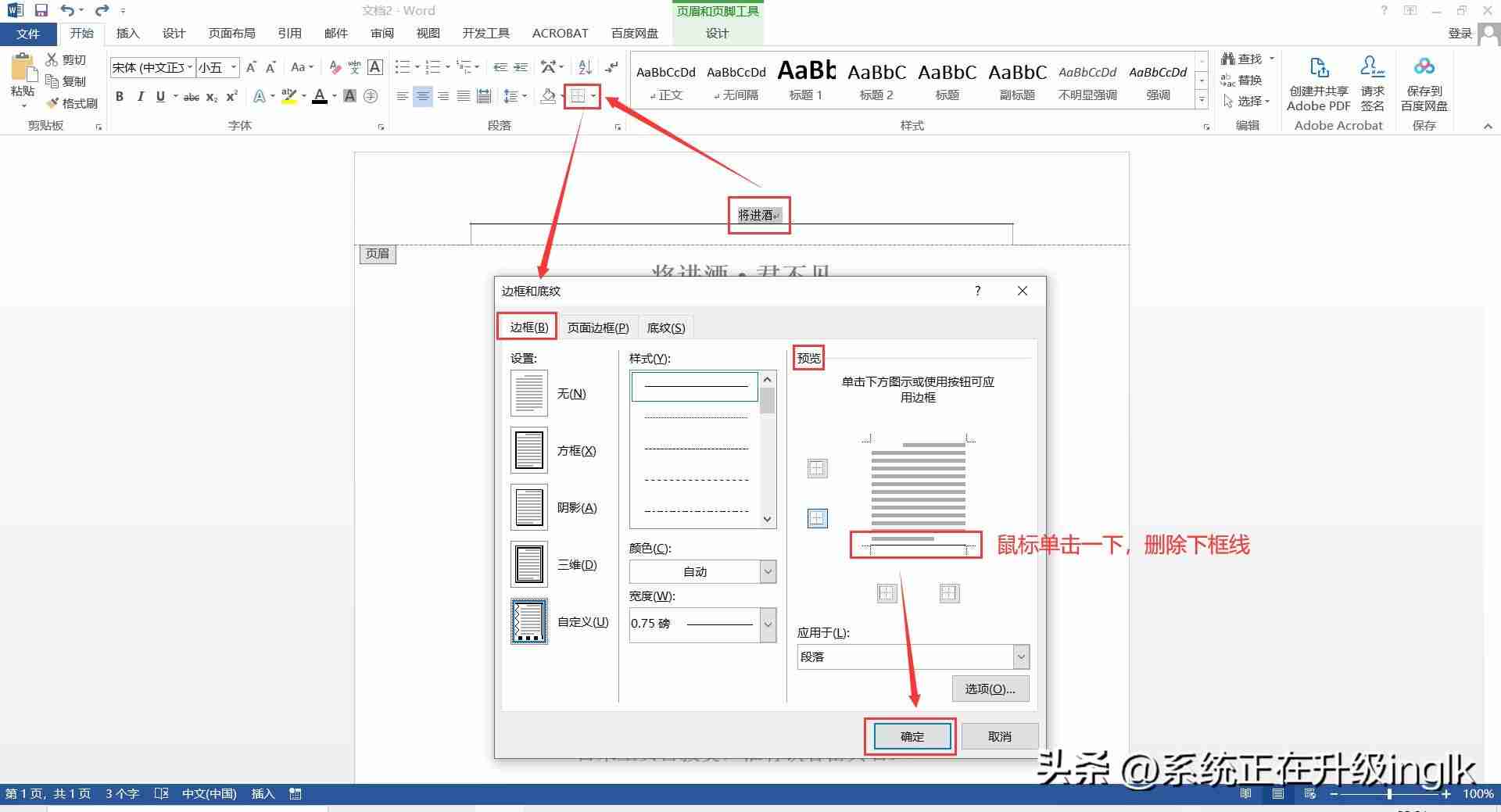Increase paragraph indent

(x=521, y=67)
